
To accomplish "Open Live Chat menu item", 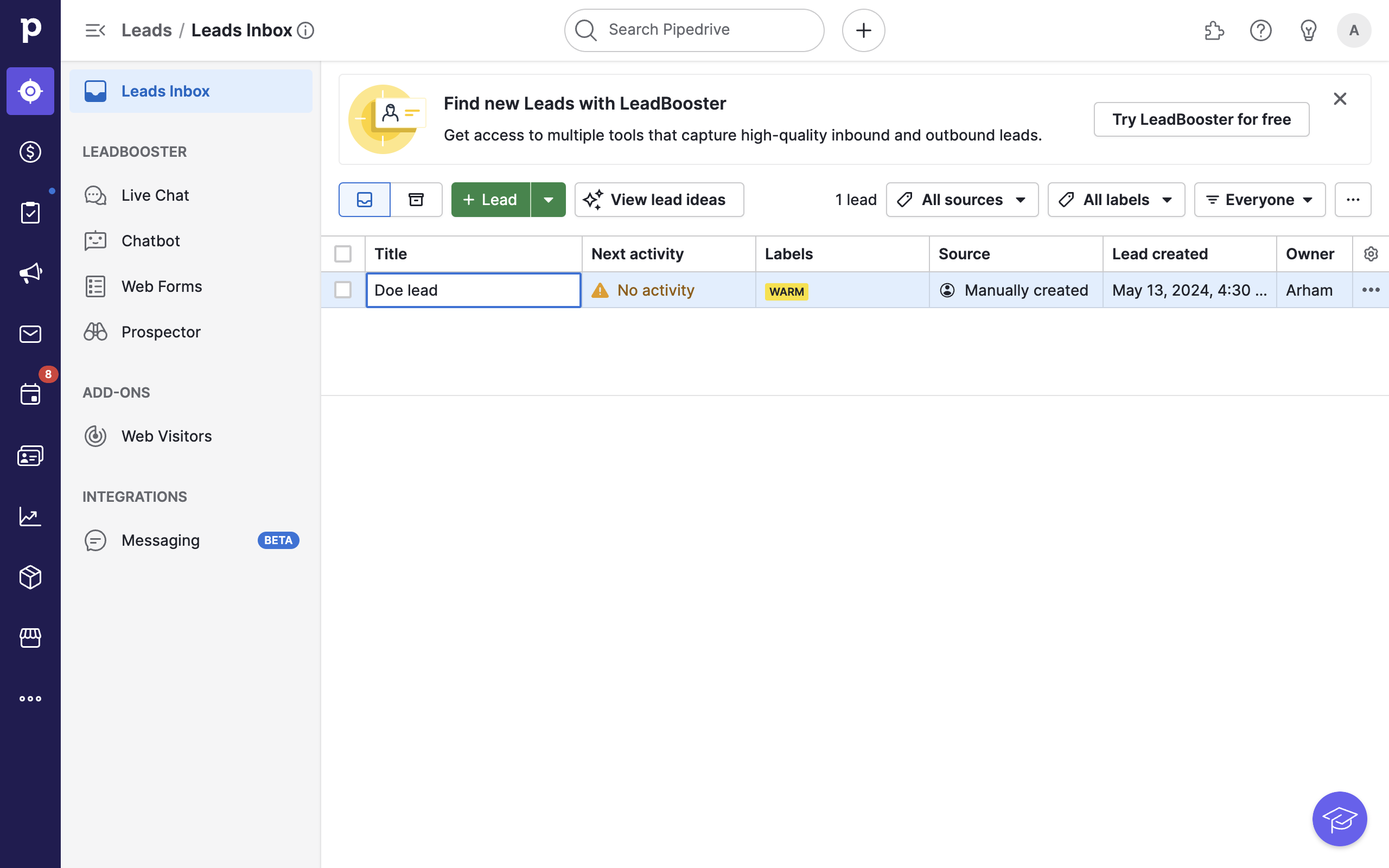I will (x=190, y=195).
